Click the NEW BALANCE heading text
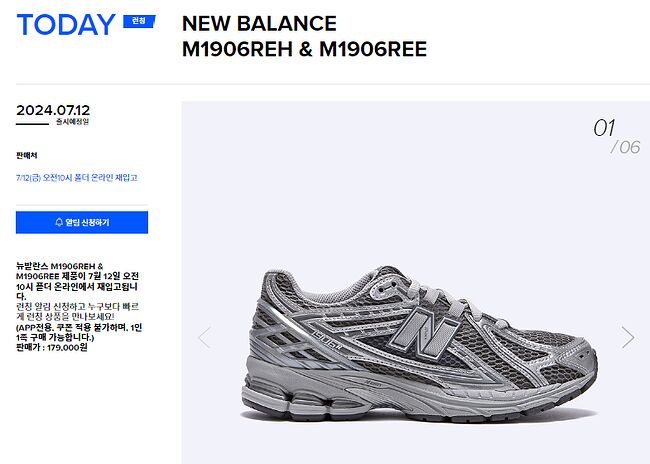The image size is (650, 464). click(x=260, y=24)
